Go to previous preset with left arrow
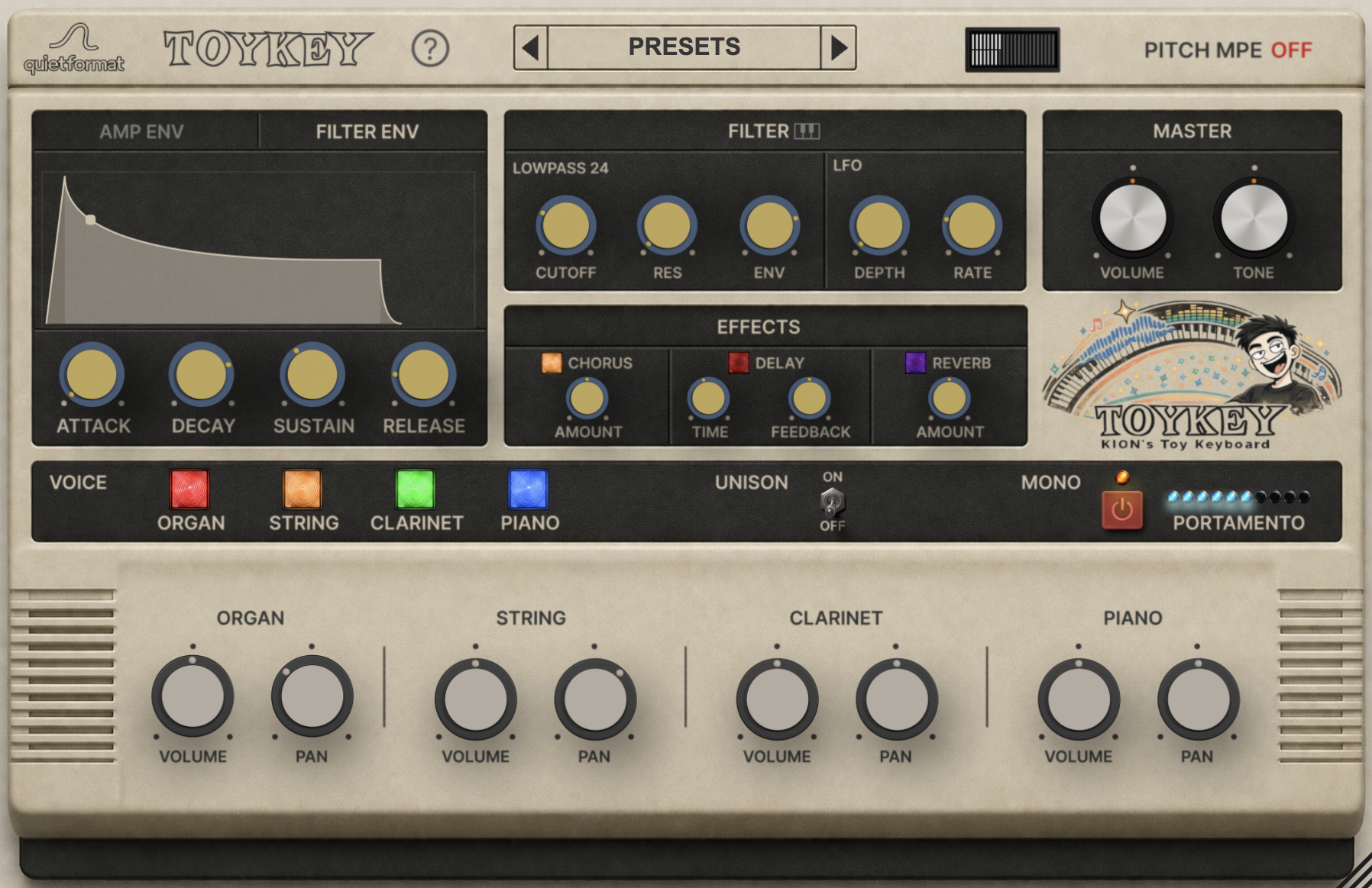The image size is (1372, 888). tap(531, 48)
